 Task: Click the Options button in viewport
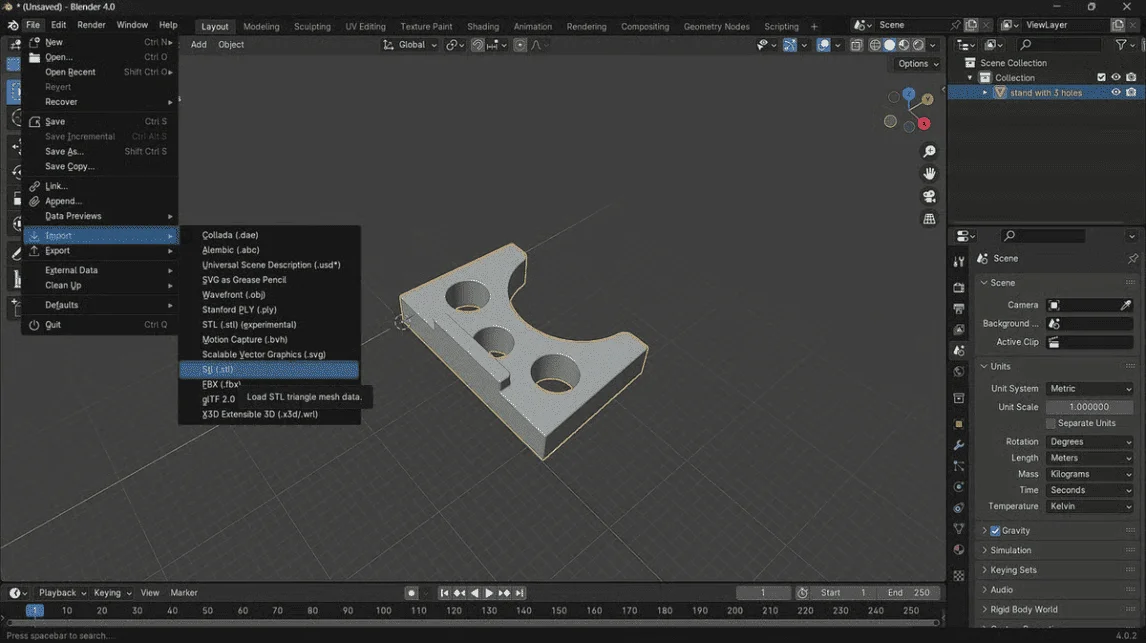(918, 64)
